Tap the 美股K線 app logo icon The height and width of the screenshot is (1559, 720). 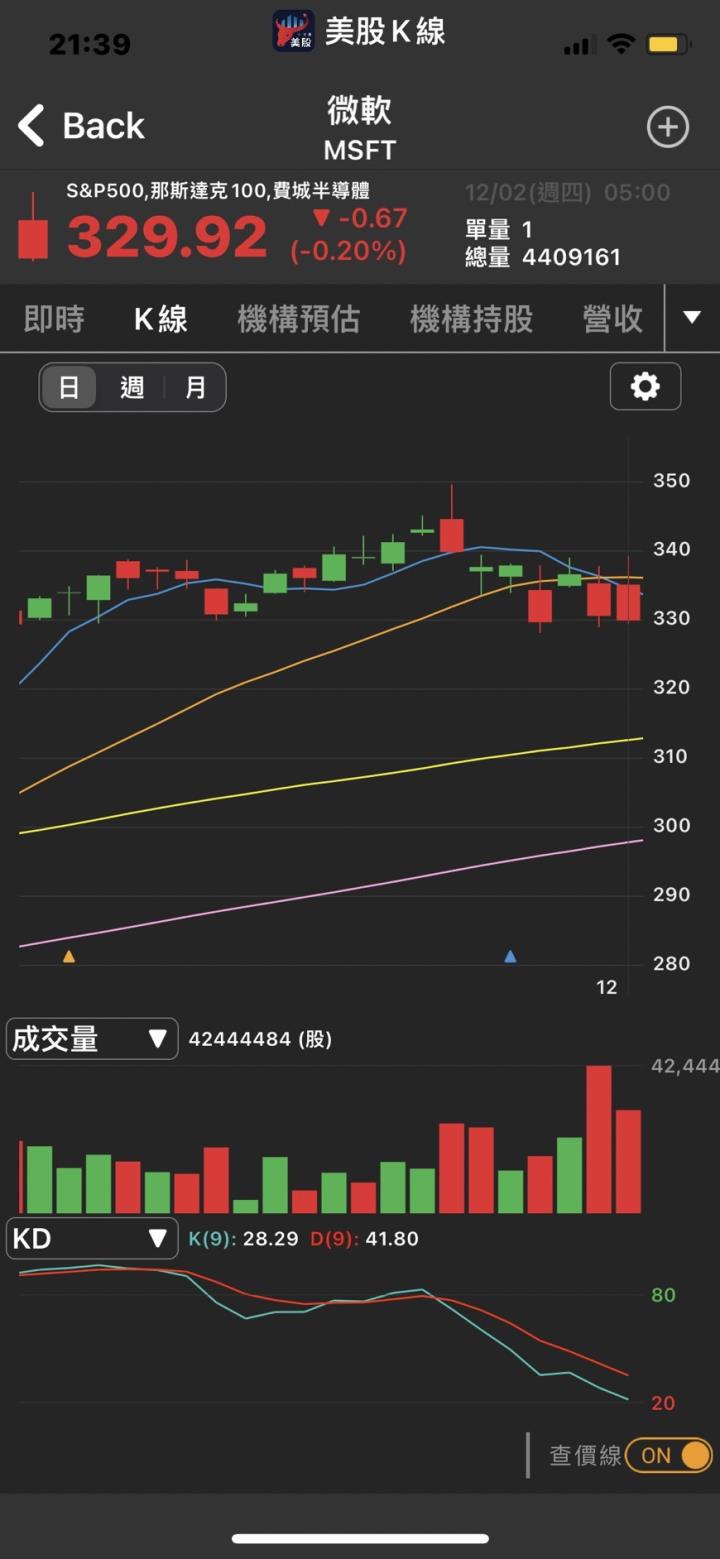[x=293, y=31]
